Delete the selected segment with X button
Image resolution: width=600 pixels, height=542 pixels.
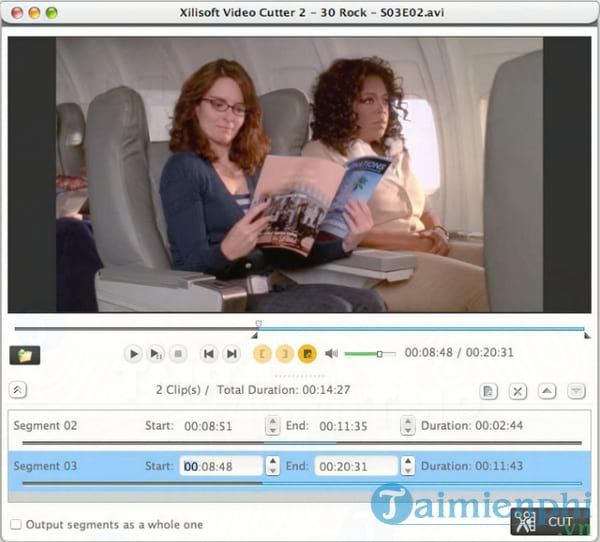(518, 391)
